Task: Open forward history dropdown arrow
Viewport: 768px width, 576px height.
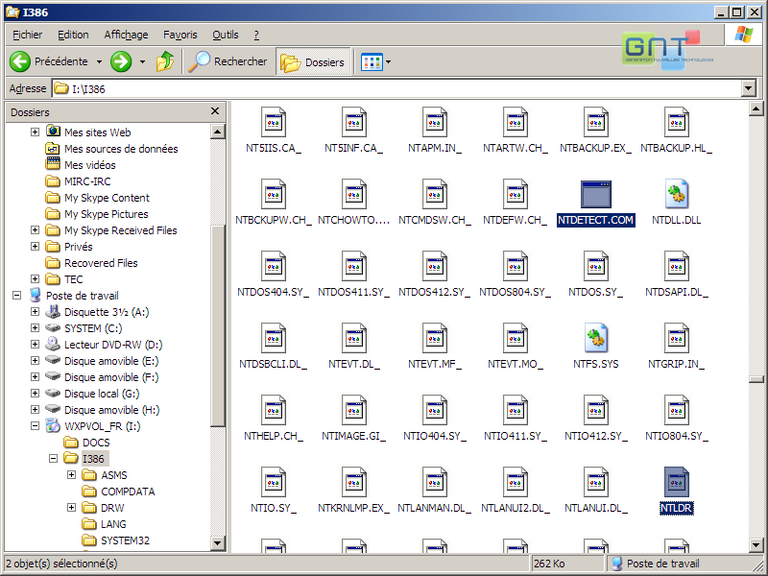Action: 142,62
